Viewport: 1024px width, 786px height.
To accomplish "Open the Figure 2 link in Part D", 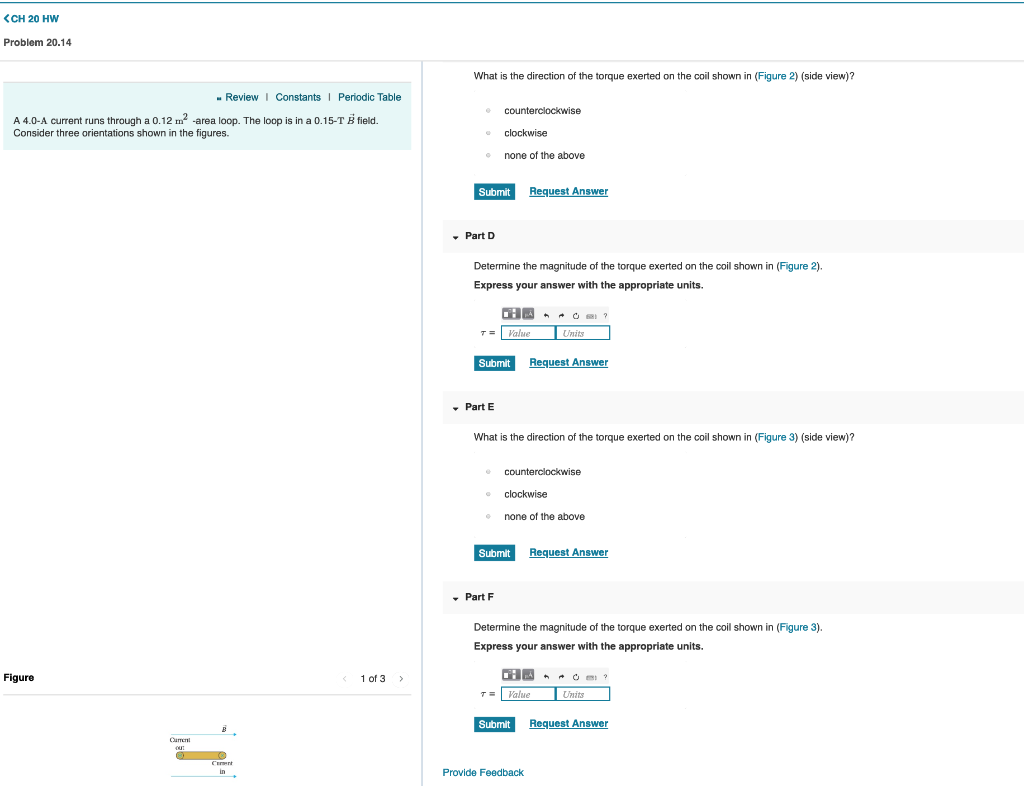I will pyautogui.click(x=798, y=266).
